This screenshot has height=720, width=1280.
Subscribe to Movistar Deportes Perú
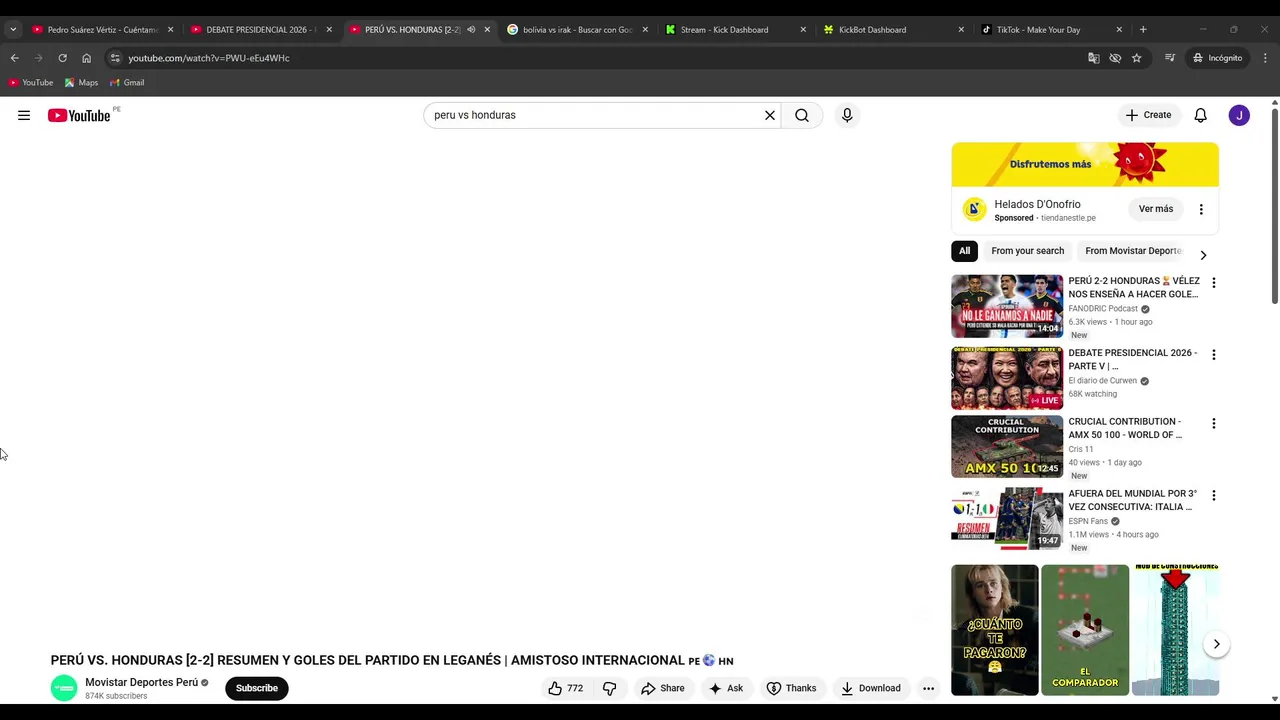[257, 688]
